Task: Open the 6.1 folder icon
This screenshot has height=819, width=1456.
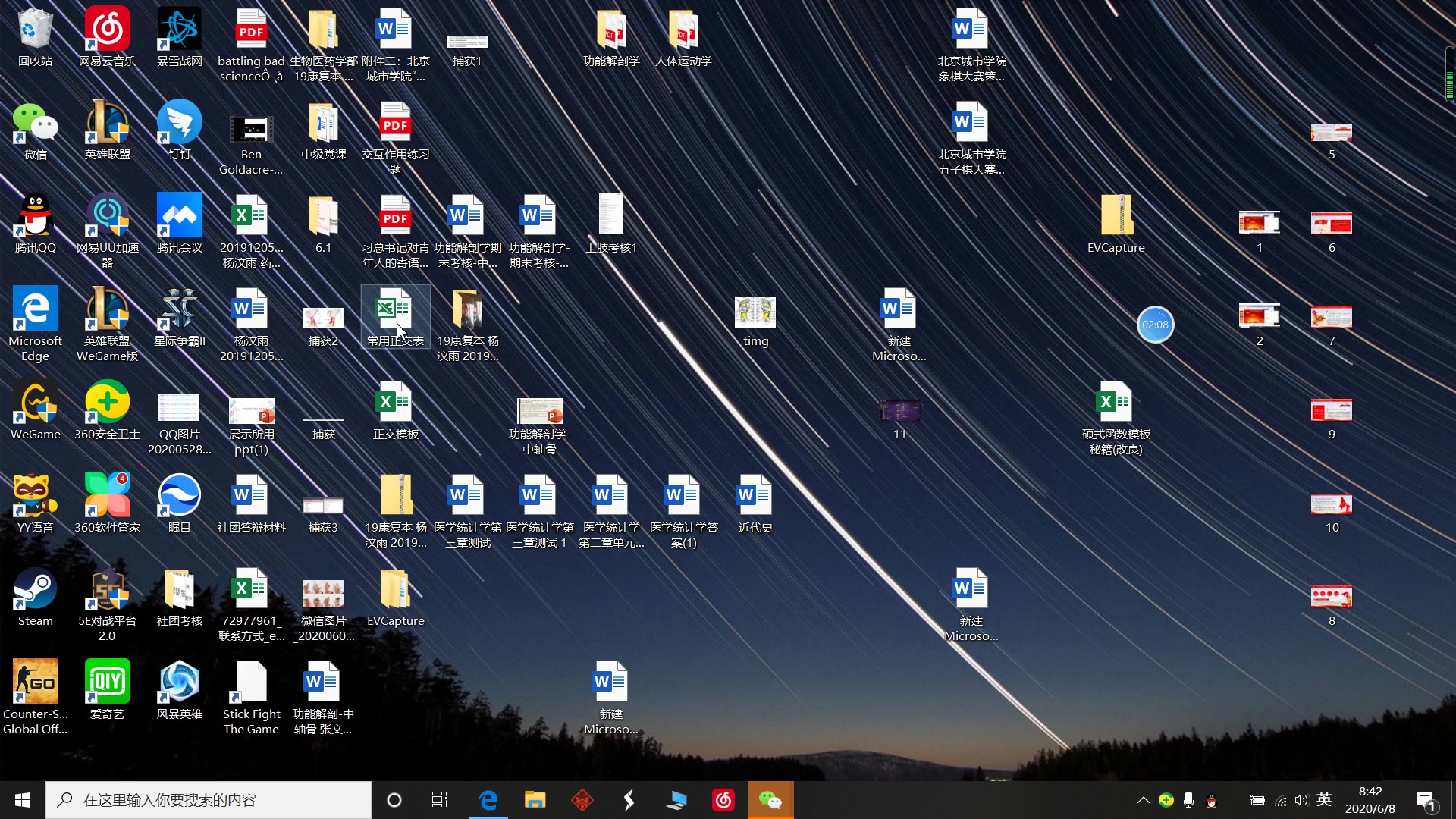Action: (x=323, y=224)
